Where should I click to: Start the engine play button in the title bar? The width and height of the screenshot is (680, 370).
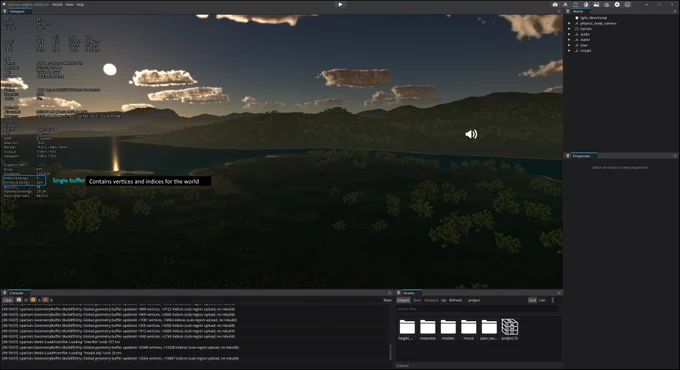(340, 4)
